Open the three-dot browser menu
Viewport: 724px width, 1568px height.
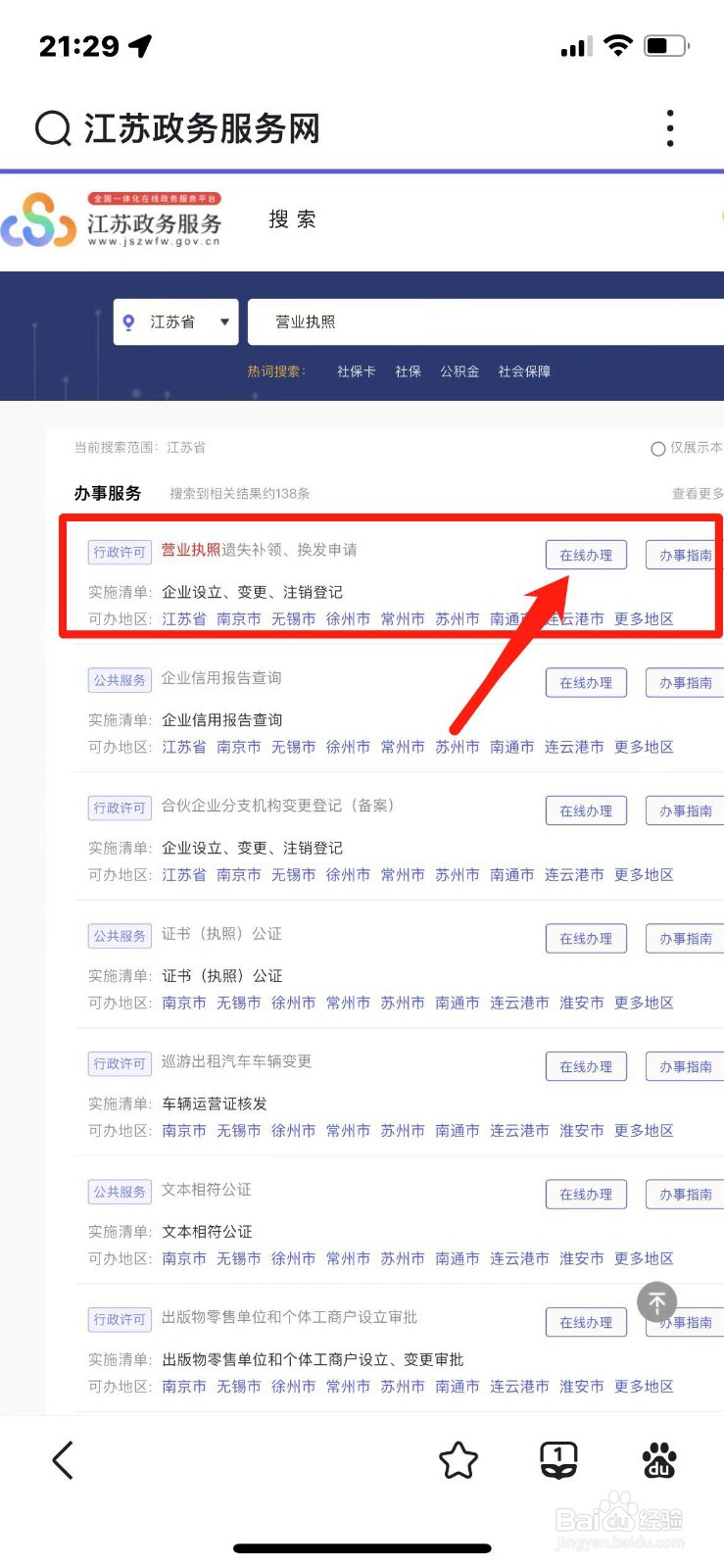tap(670, 128)
